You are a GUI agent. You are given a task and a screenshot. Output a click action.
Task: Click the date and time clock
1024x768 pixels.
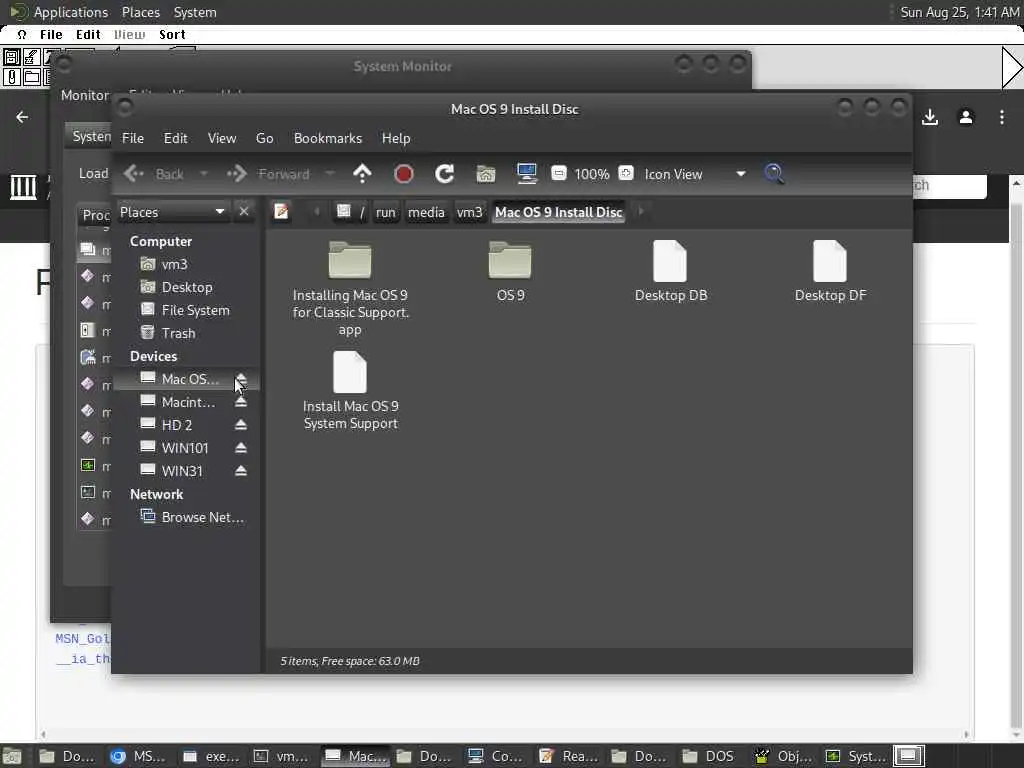959,12
